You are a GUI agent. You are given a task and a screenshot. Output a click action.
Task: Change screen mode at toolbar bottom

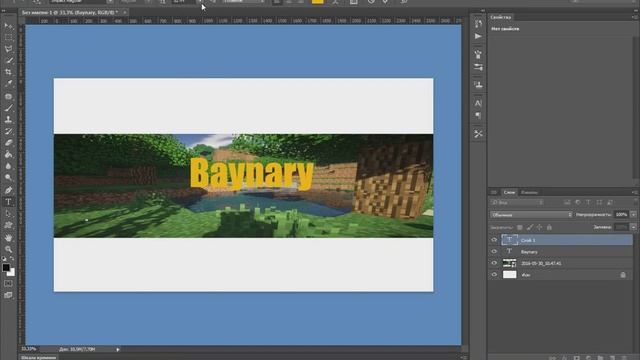click(8, 295)
